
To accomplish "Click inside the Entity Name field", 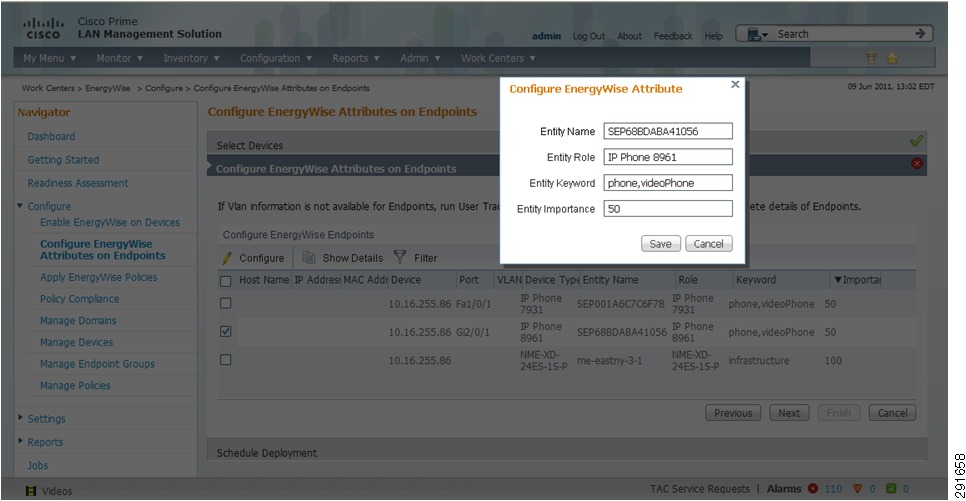I will 668,131.
